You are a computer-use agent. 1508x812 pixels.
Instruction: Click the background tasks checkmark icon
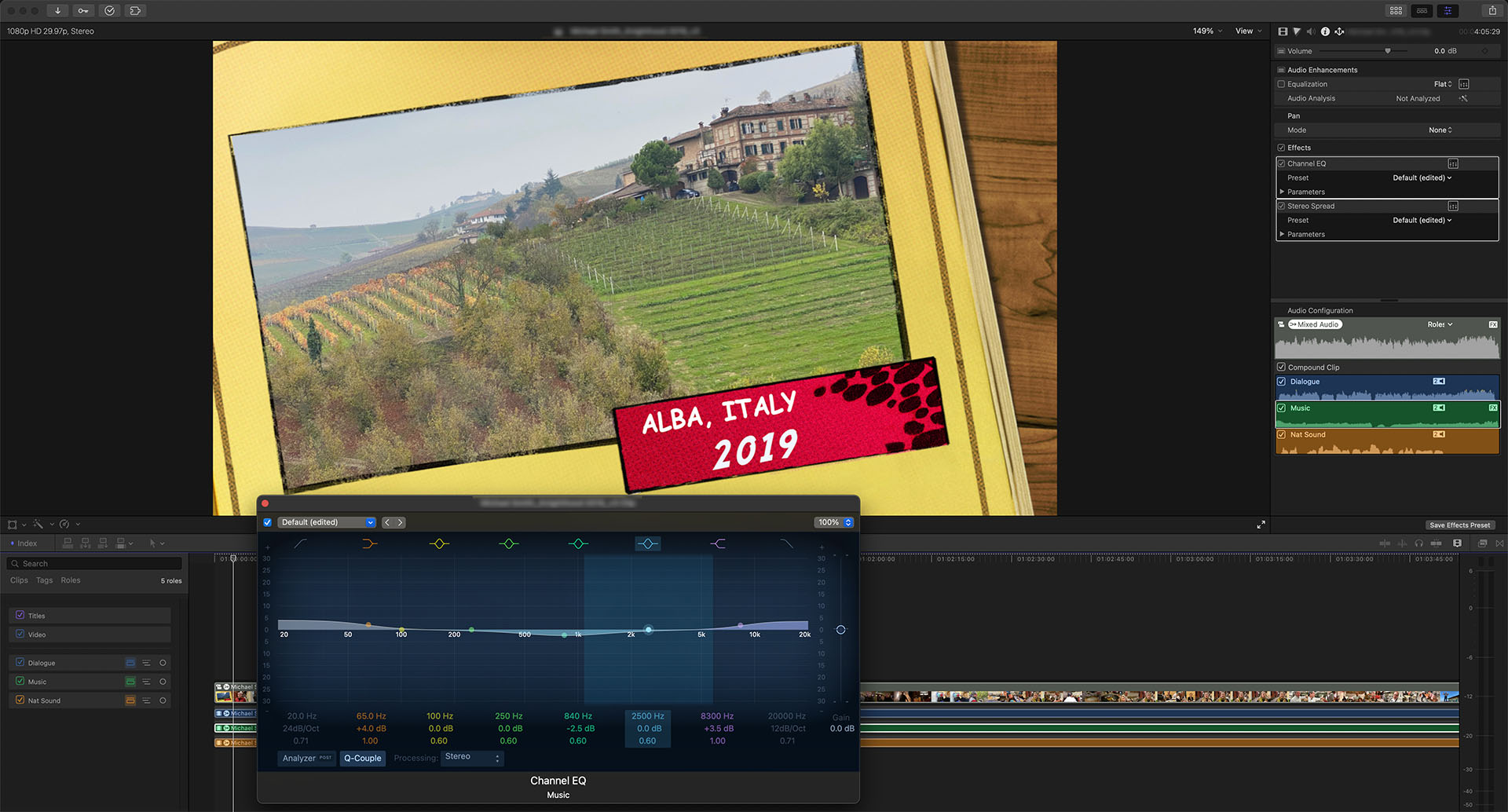(110, 10)
